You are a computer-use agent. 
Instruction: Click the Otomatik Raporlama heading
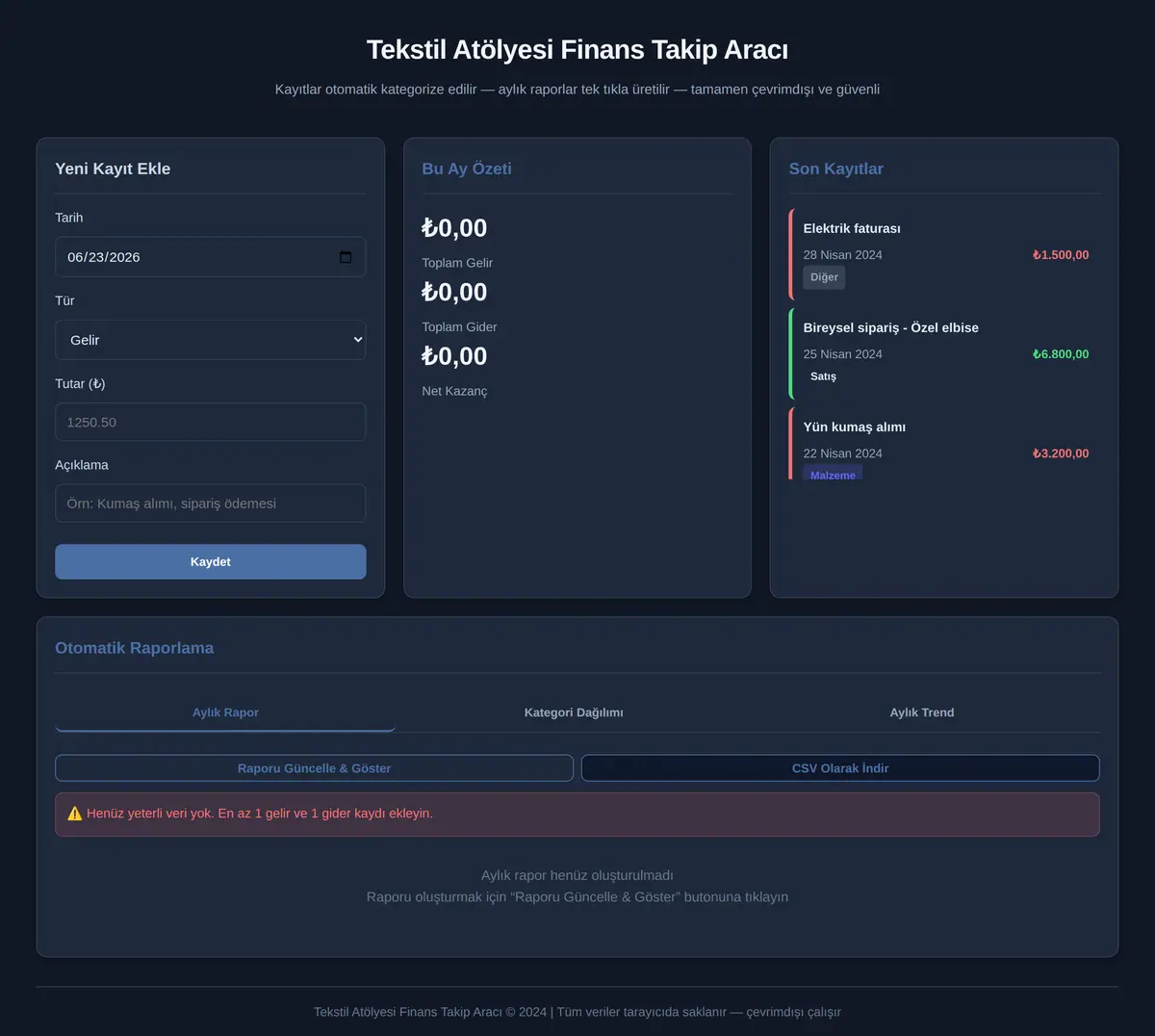coord(135,648)
